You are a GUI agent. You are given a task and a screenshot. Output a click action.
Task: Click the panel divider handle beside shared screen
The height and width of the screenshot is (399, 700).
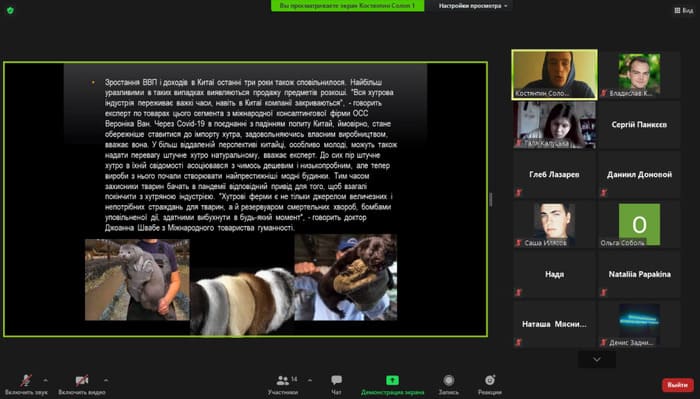tap(491, 199)
